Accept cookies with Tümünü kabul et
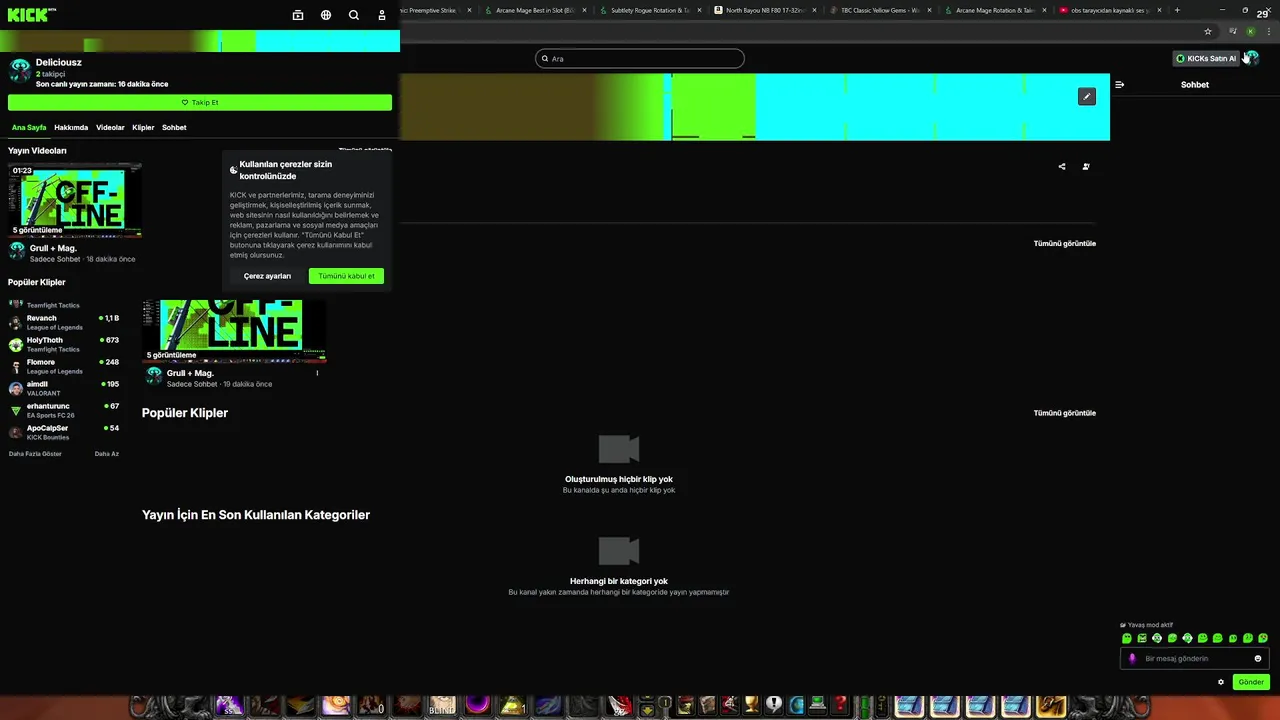Viewport: 1280px width, 720px height. (346, 276)
